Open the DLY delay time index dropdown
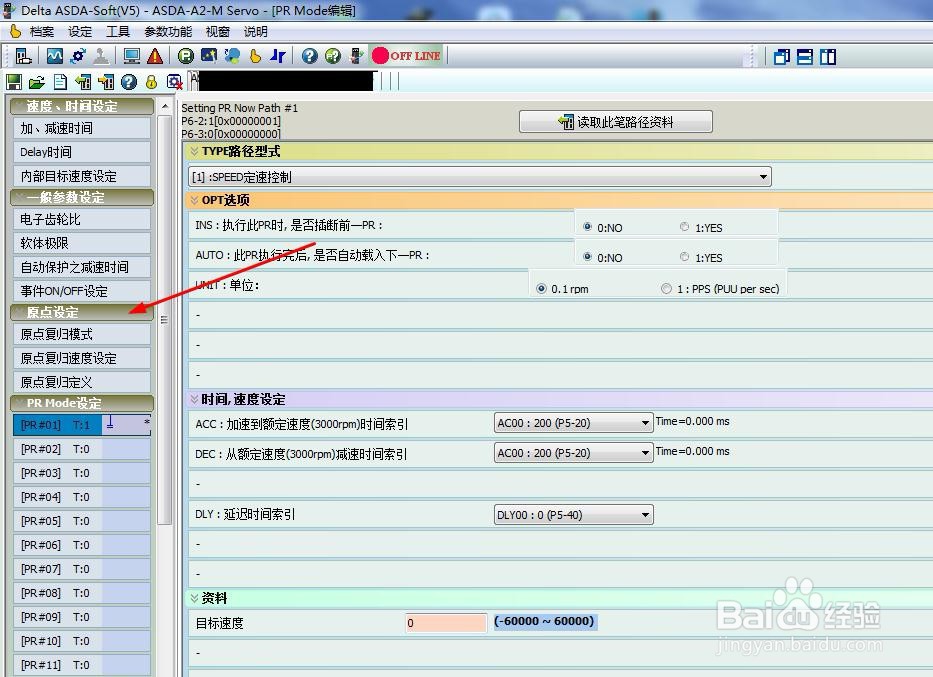Viewport: 933px width, 677px height. [574, 515]
